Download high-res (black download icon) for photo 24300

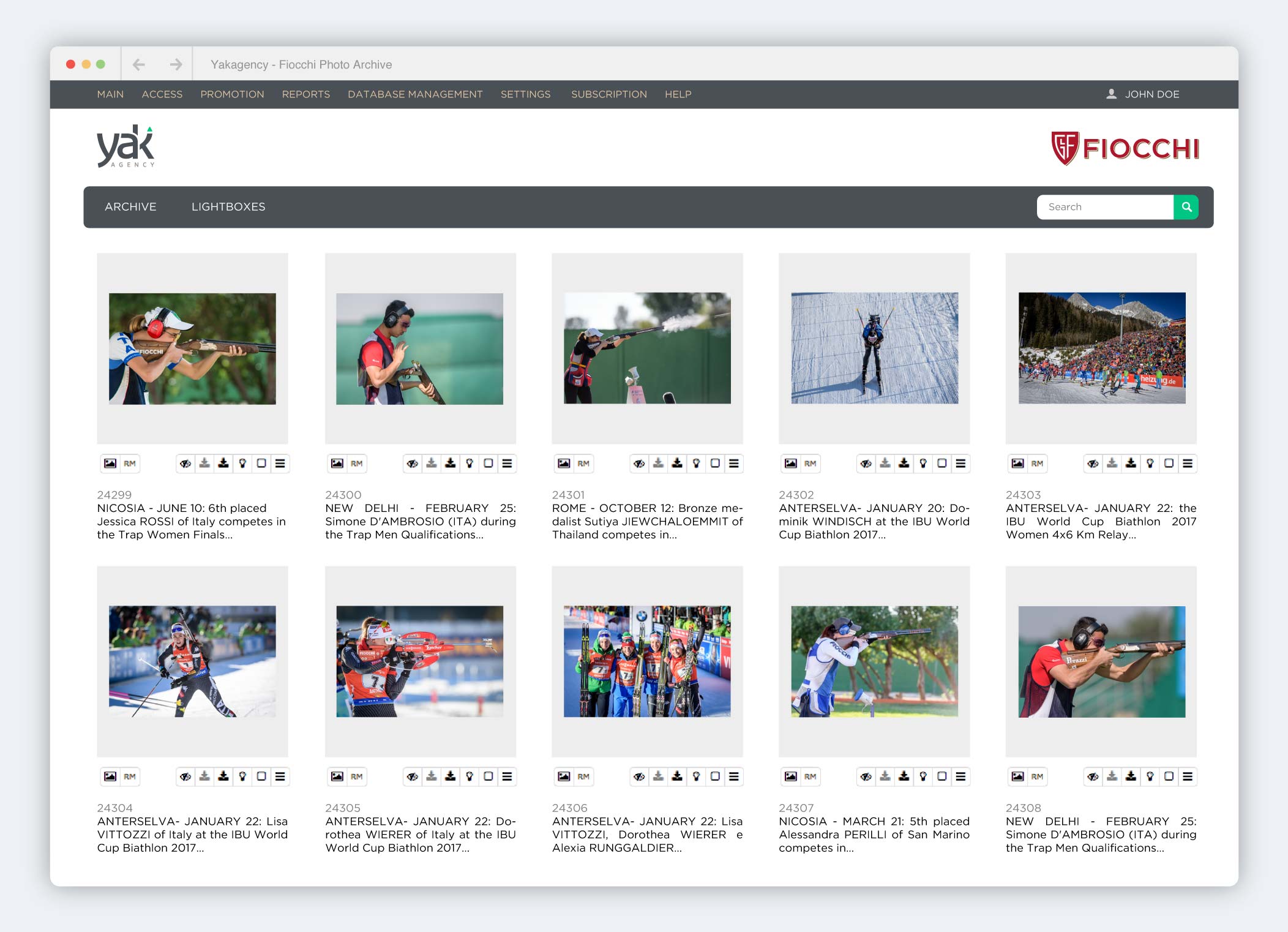[x=451, y=464]
